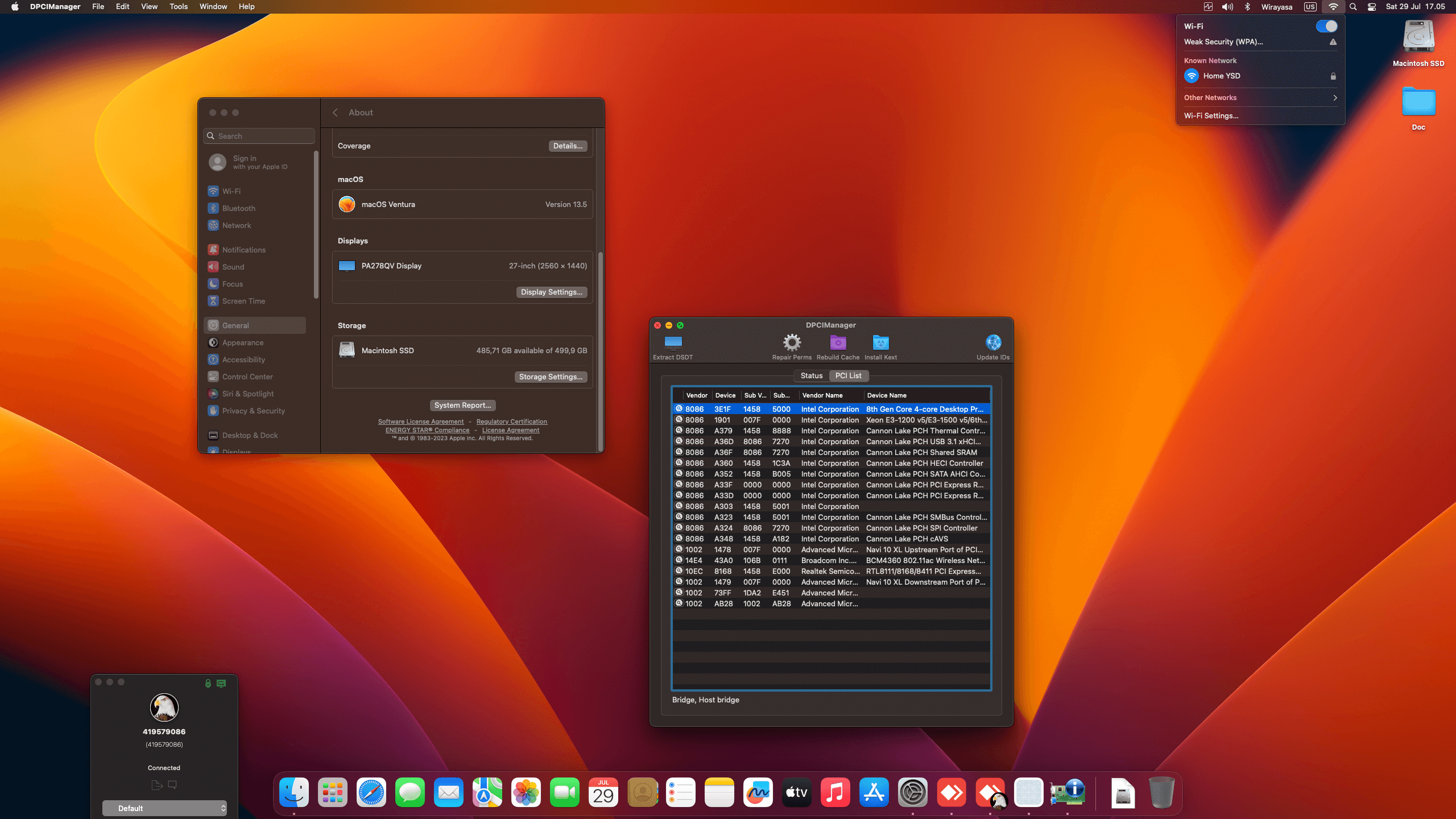Image resolution: width=1456 pixels, height=819 pixels.
Task: Sort by the Device Name column header
Action: [x=926, y=395]
